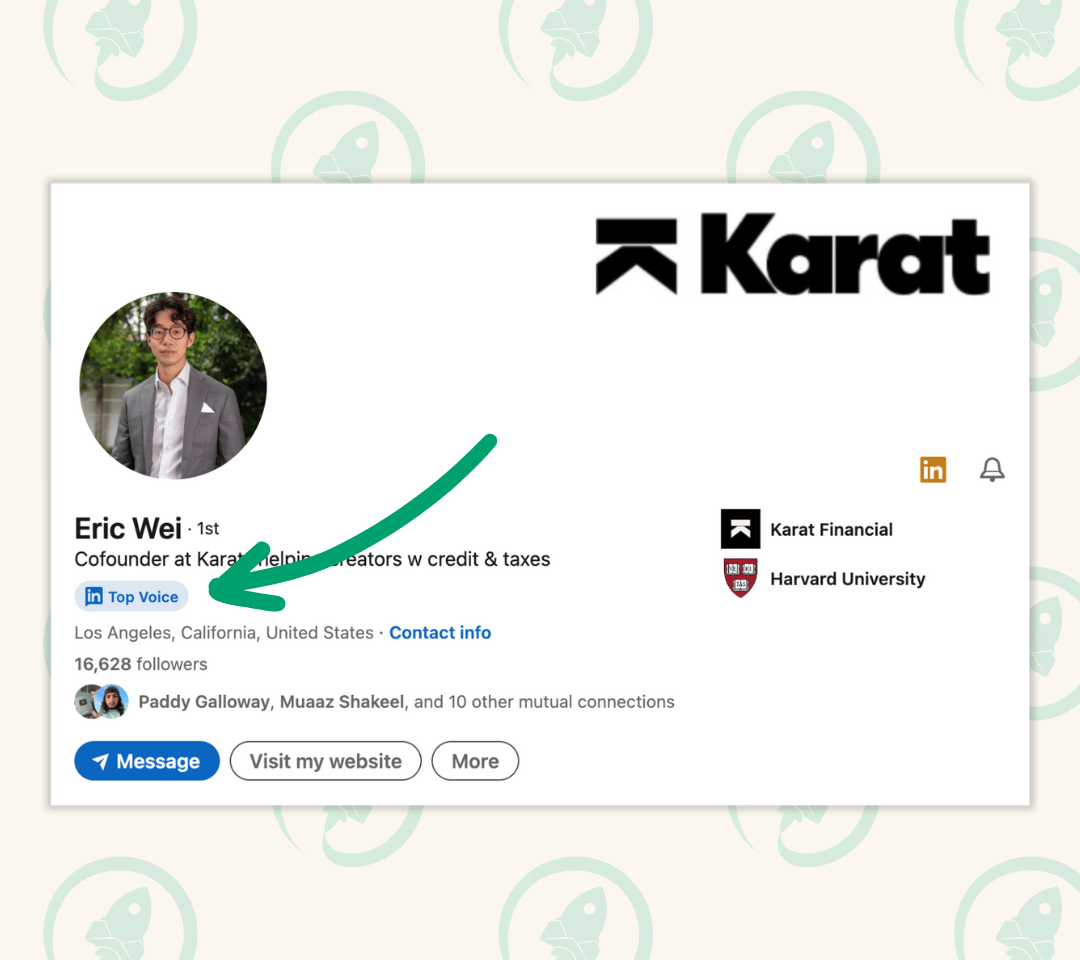Click the mutual connections avatar pictures
1080x960 pixels.
101,702
